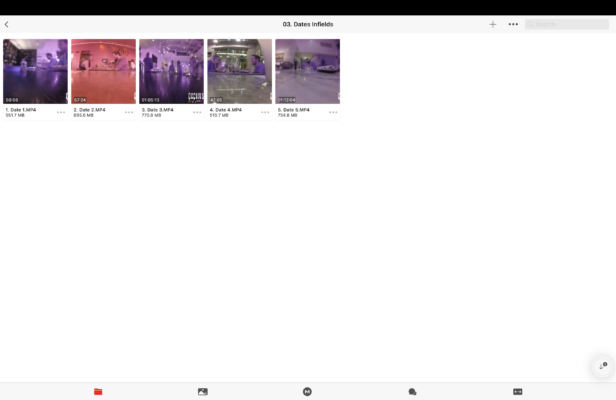The image size is (616, 400).
Task: Play the 3. Date 3.MP4 video
Action: (x=172, y=71)
